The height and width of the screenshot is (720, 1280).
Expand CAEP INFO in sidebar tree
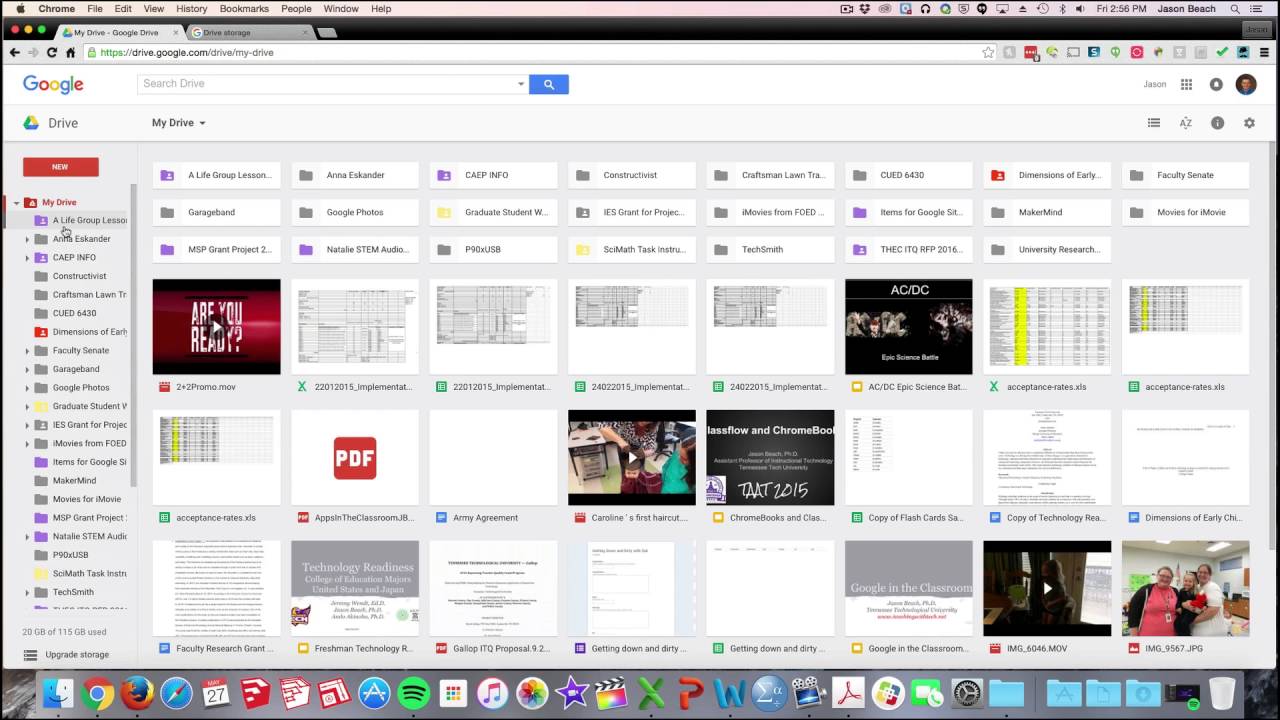(x=27, y=258)
